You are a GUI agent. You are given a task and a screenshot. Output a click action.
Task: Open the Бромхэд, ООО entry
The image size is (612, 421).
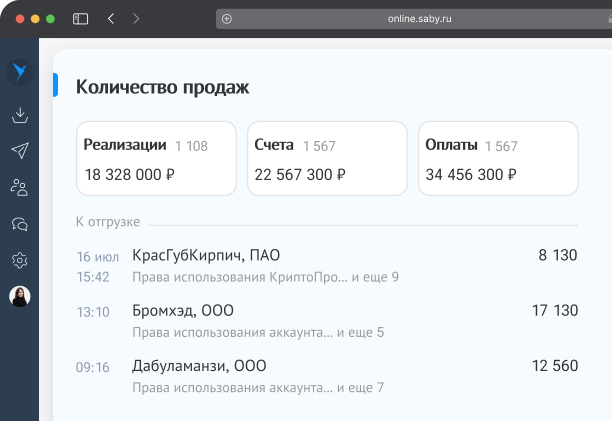pos(181,312)
